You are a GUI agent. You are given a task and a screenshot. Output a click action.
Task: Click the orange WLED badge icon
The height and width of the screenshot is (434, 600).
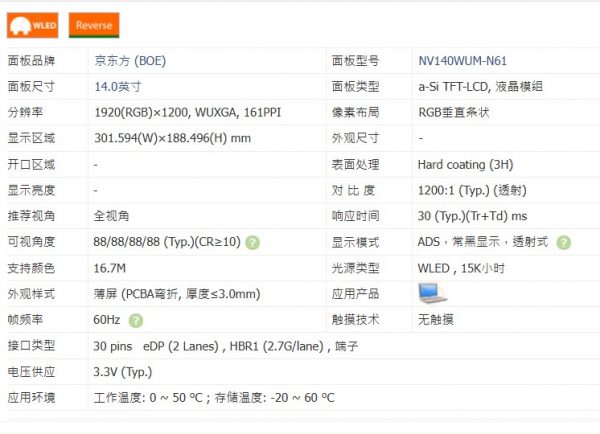pos(33,25)
